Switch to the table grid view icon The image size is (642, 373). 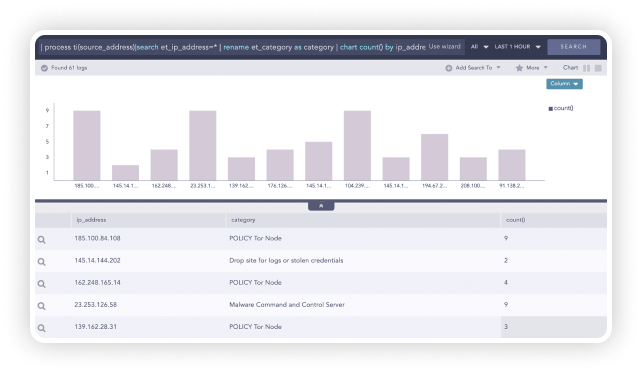pyautogui.click(x=598, y=68)
